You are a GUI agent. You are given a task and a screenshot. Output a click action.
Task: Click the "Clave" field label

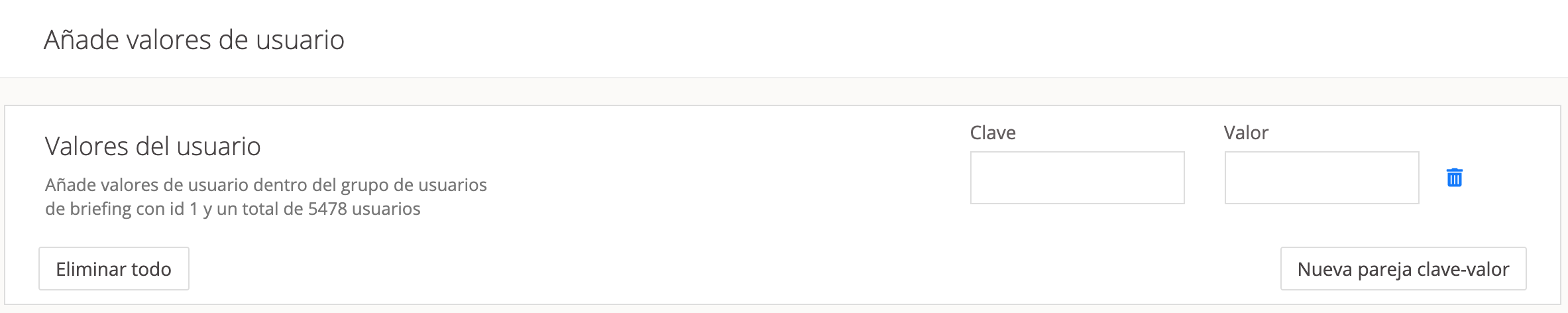[993, 133]
